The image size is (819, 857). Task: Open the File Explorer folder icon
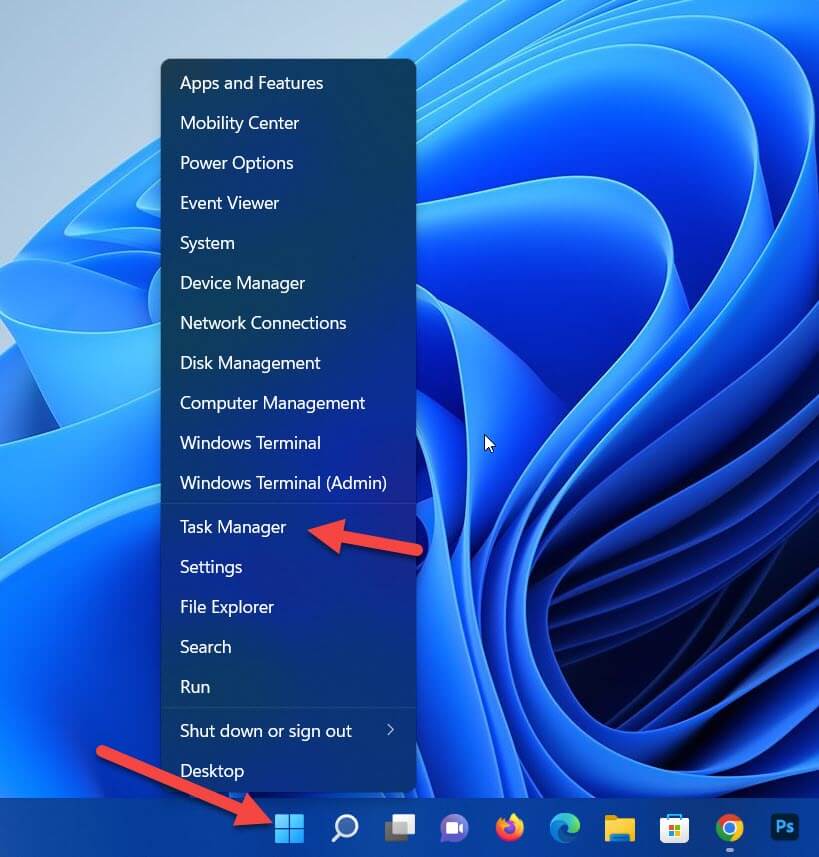(x=620, y=828)
